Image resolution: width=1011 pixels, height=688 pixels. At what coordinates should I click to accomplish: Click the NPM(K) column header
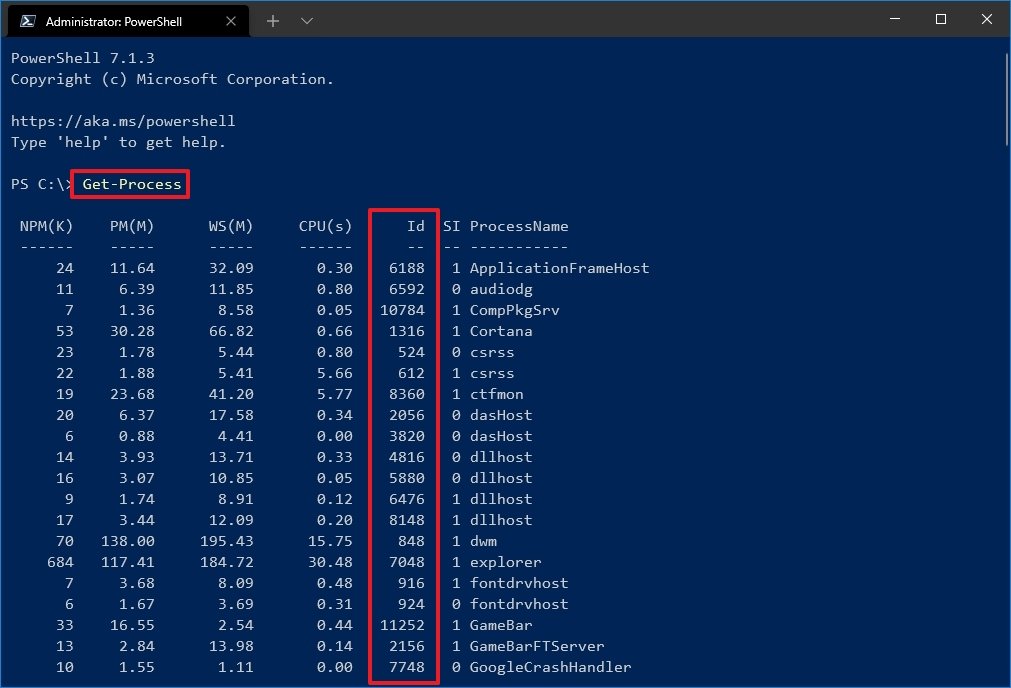(46, 226)
